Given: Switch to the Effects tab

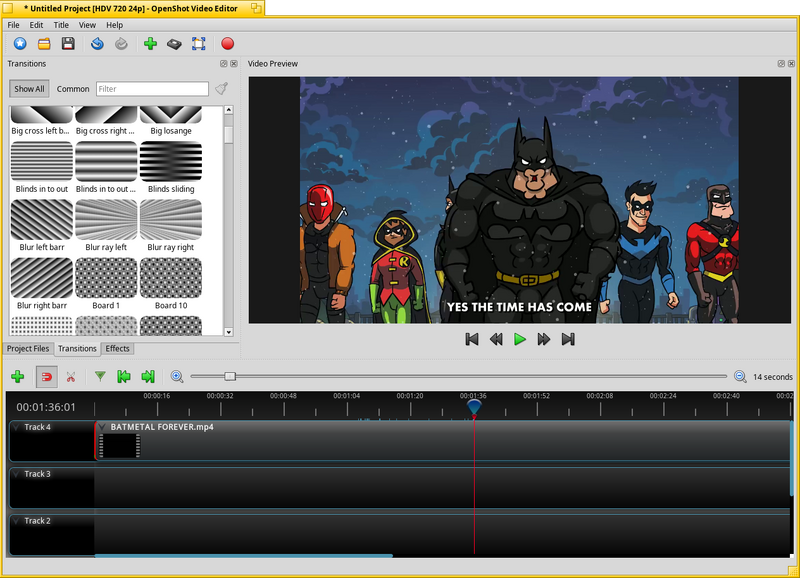Looking at the screenshot, I should pos(117,349).
